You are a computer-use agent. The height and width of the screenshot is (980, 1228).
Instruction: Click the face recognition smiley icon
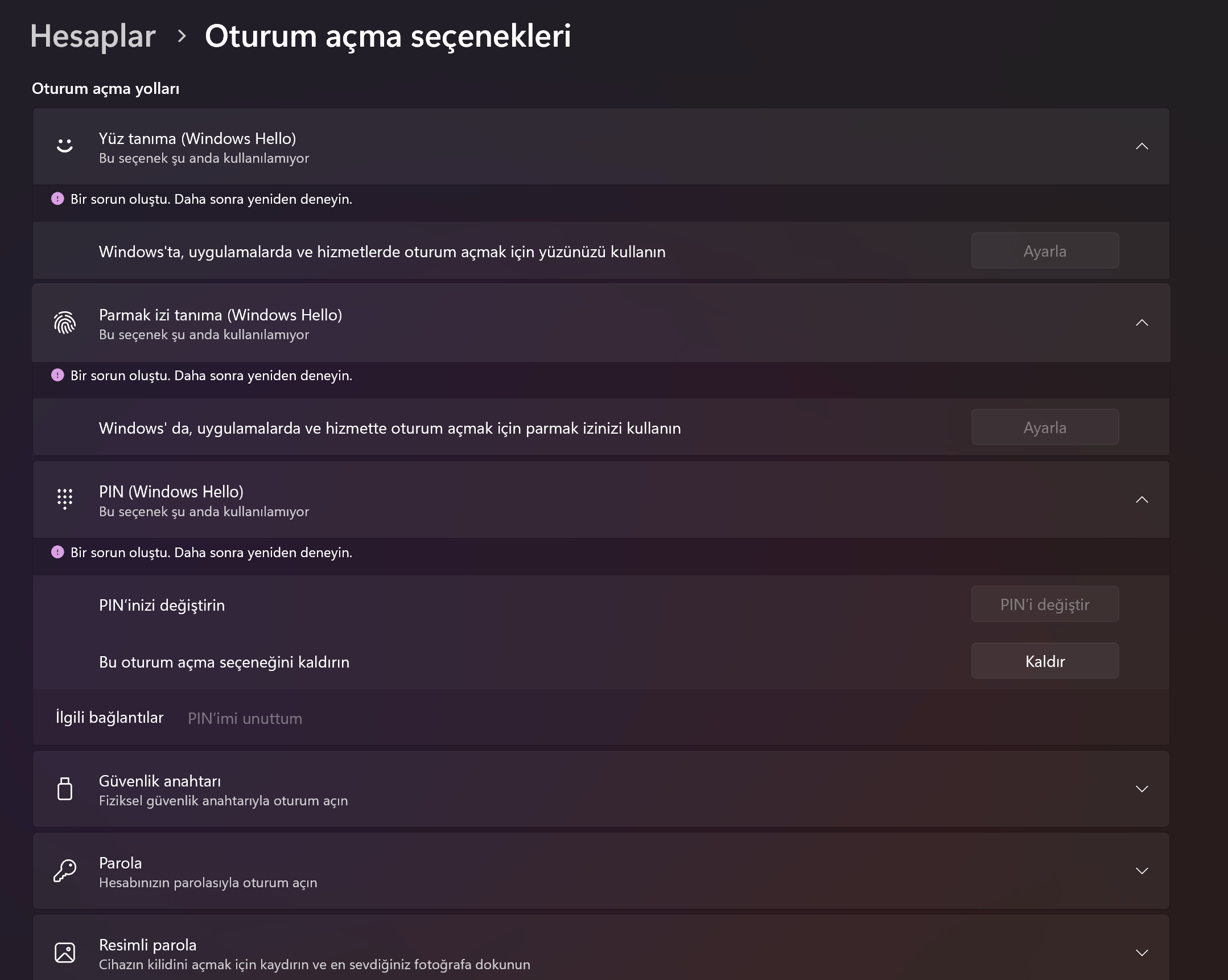(65, 146)
